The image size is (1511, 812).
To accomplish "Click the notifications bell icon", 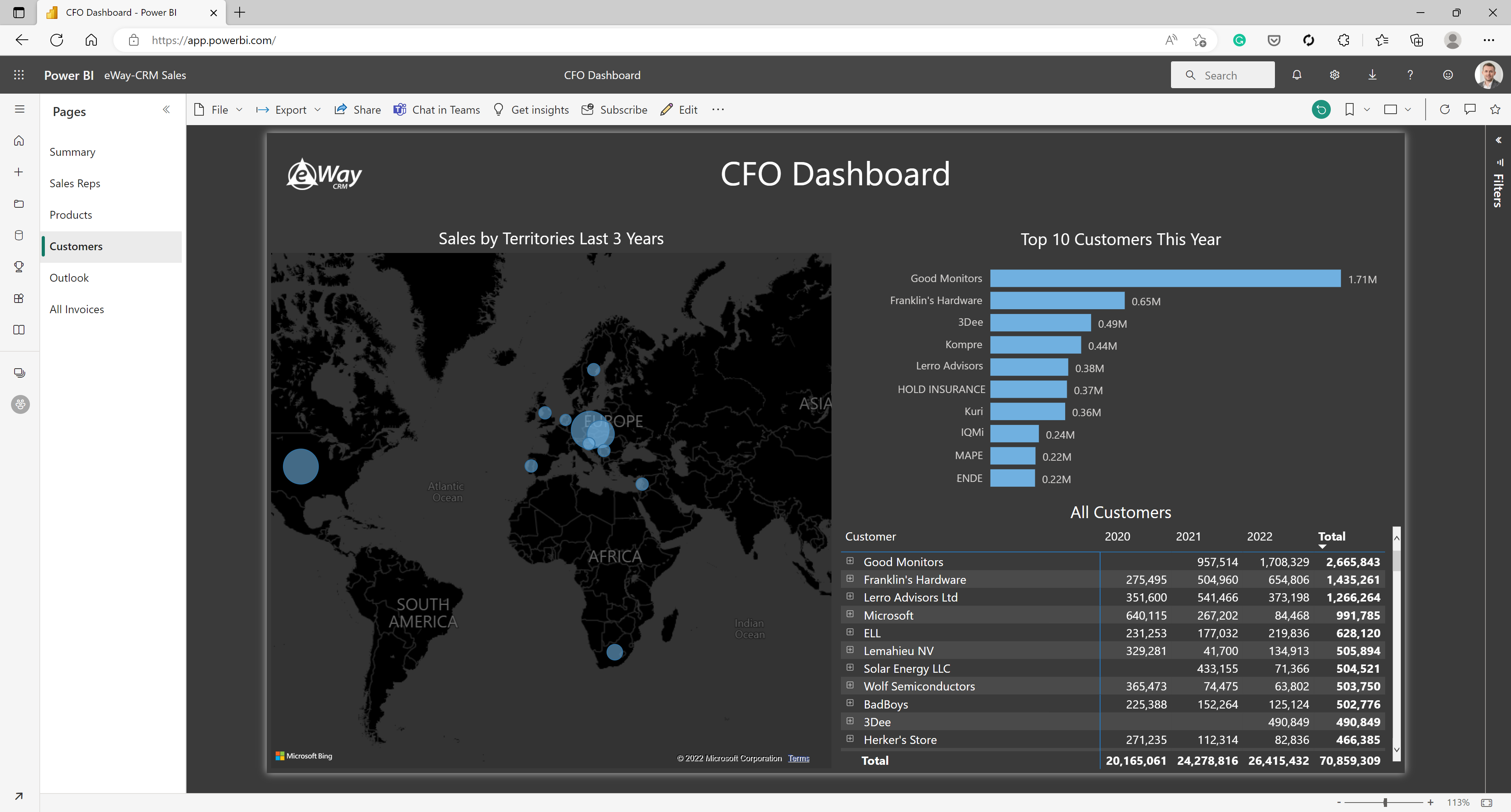I will pos(1296,75).
